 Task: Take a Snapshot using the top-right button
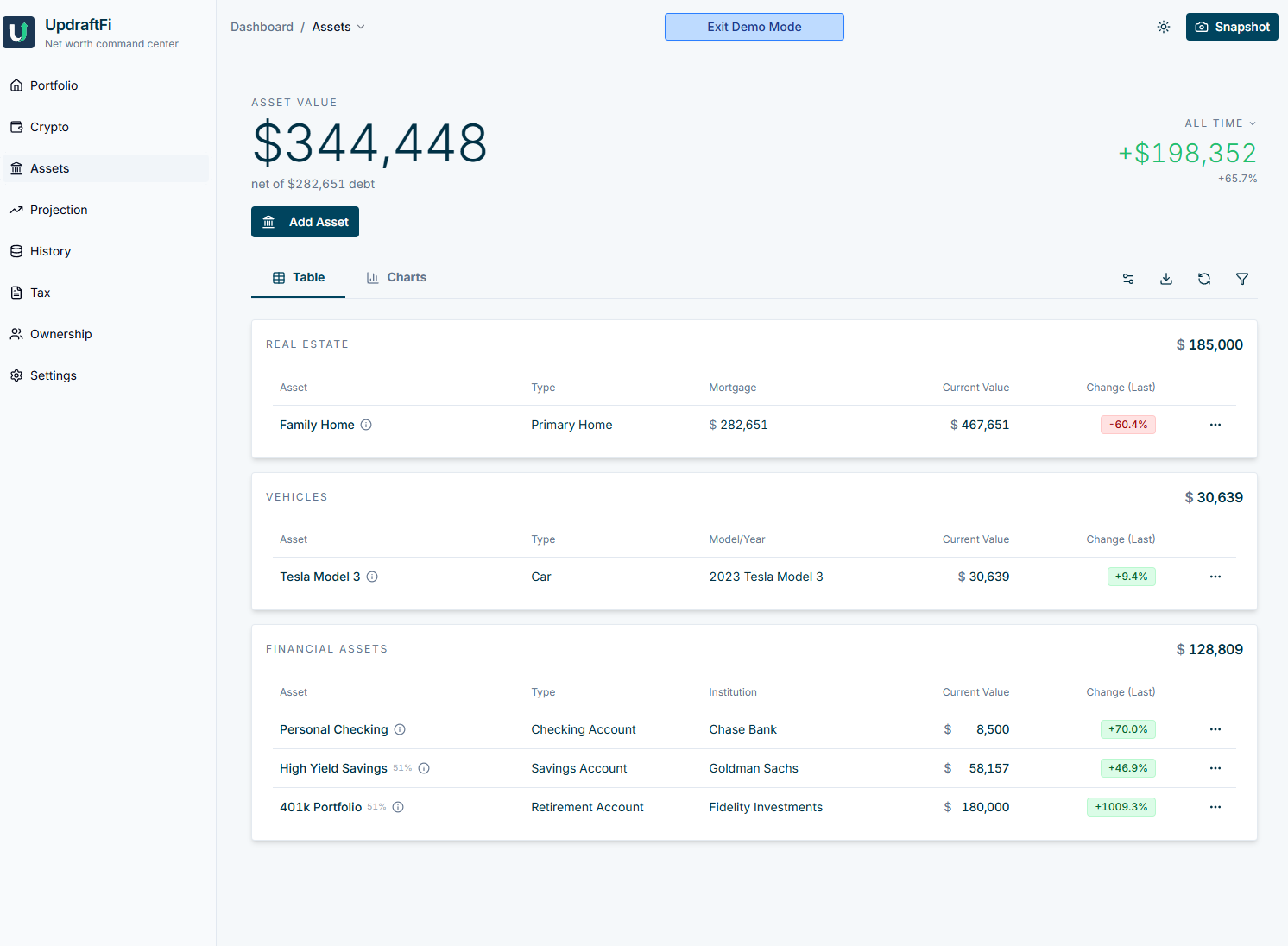click(1232, 27)
